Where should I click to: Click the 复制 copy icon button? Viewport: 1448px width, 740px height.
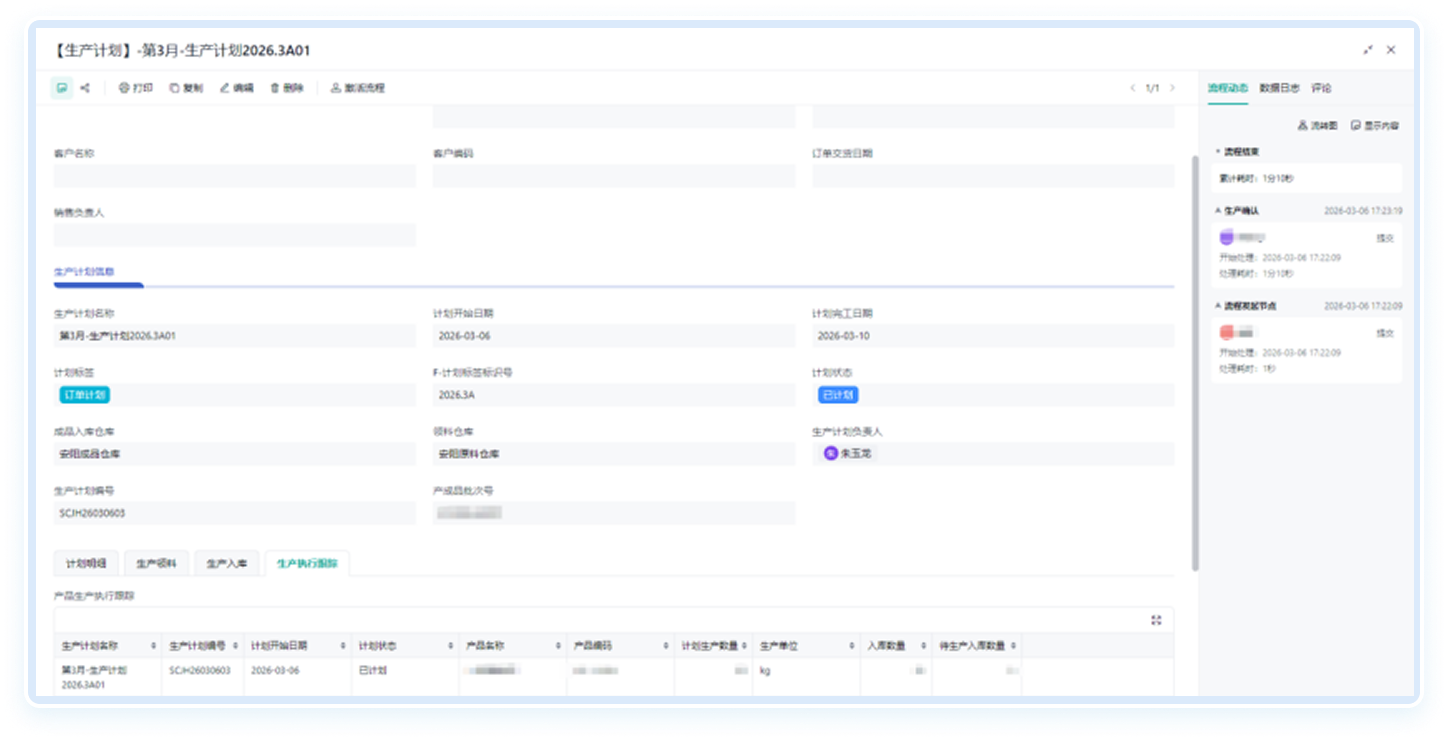click(x=186, y=88)
